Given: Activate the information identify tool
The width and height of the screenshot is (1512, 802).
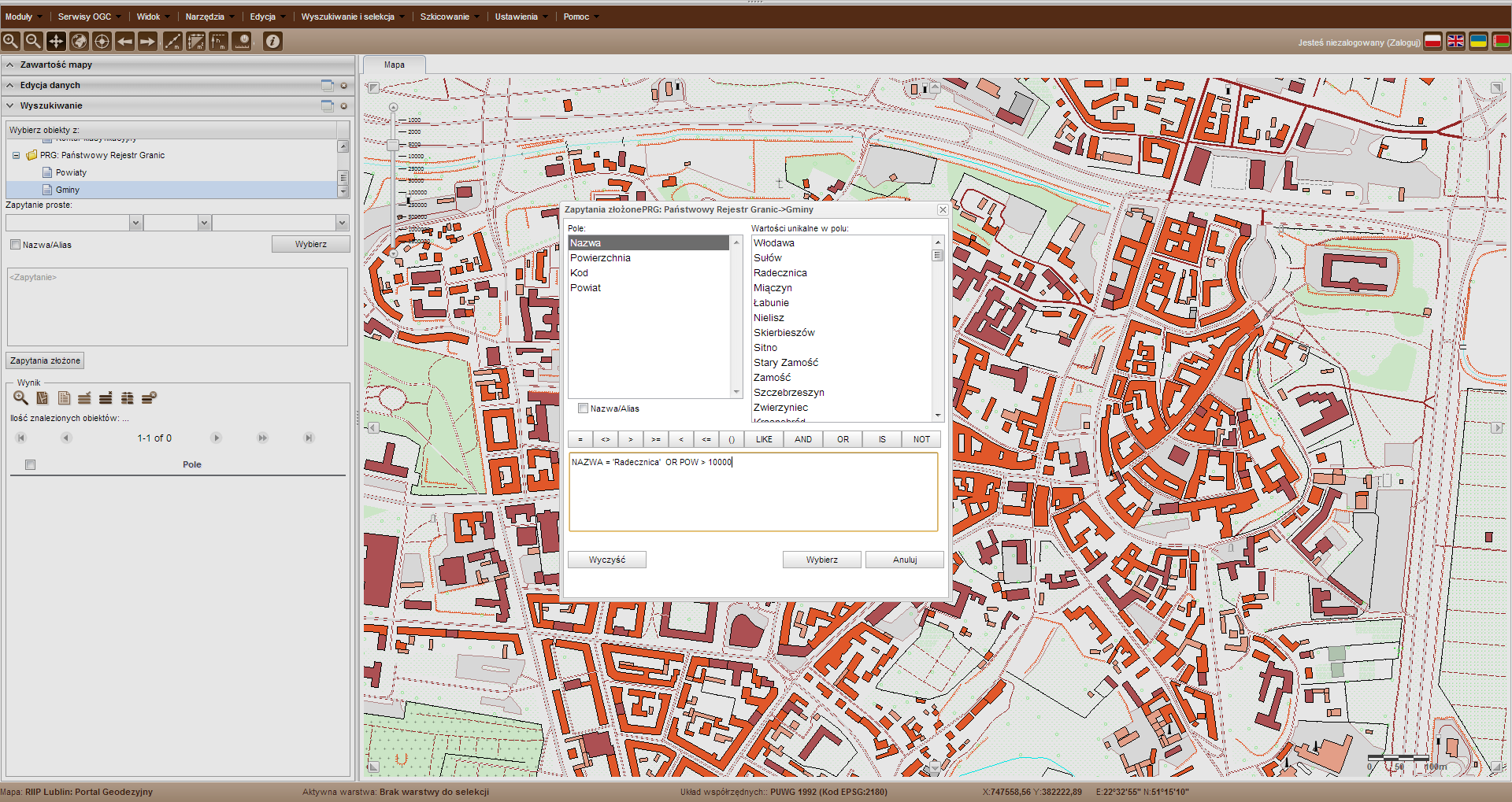Looking at the screenshot, I should coord(272,41).
